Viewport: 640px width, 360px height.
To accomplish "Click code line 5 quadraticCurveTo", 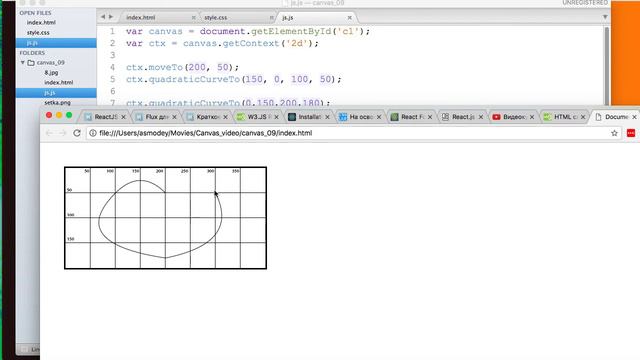I will (x=233, y=79).
